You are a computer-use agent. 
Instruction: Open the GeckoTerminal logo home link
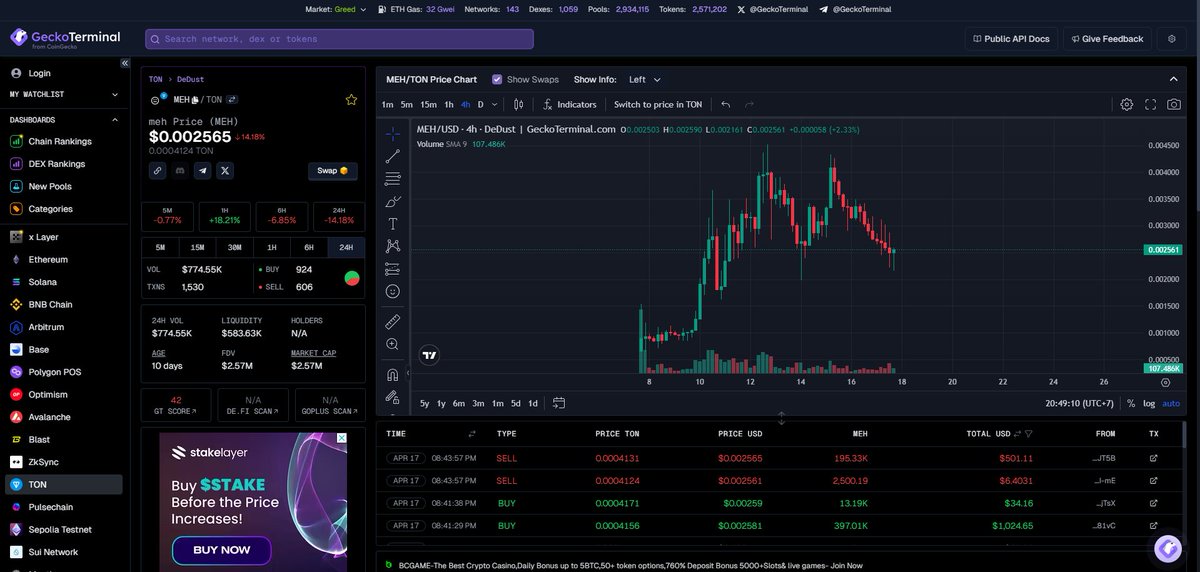(65, 38)
